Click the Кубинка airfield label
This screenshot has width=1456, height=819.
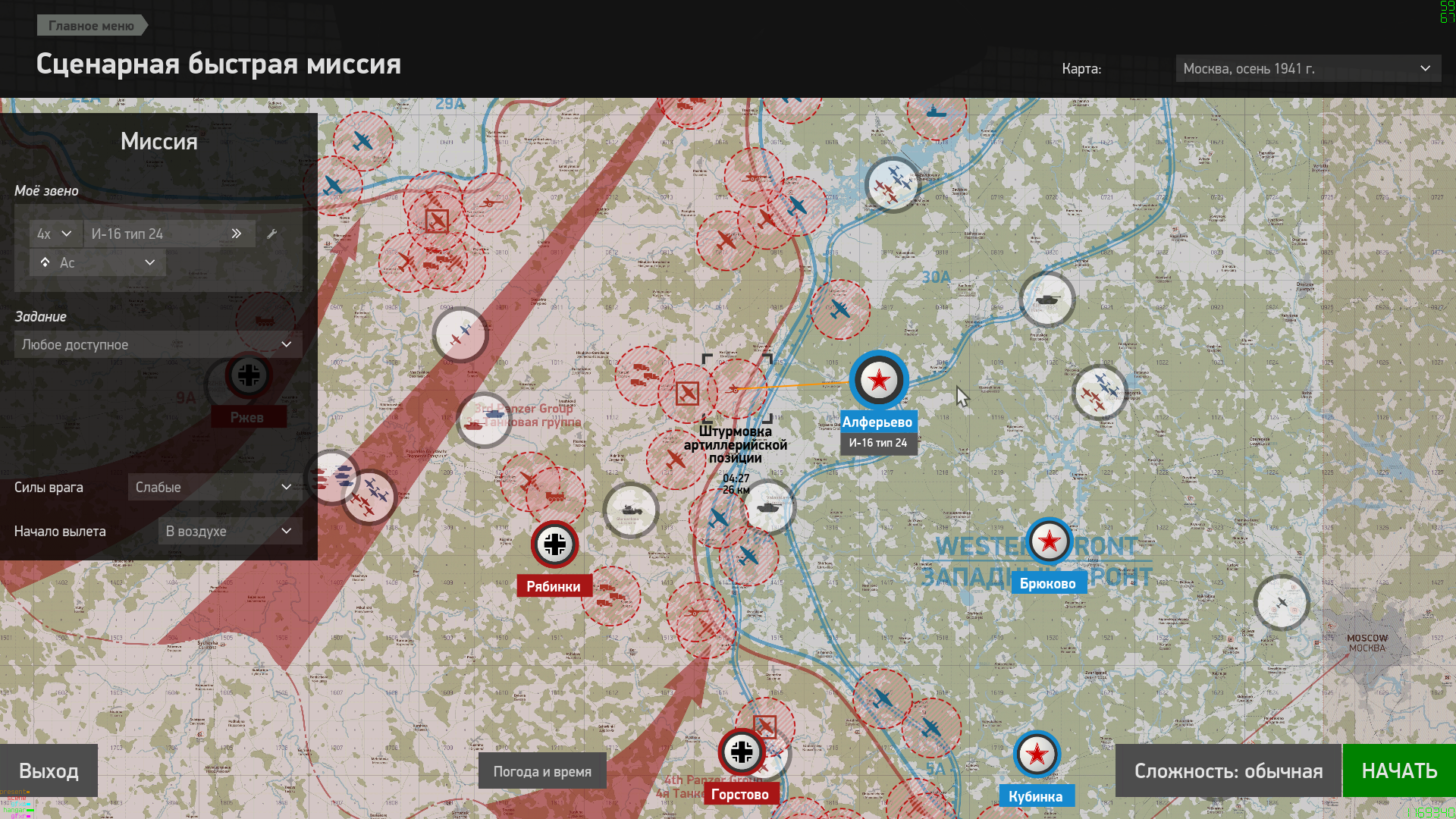coord(1035,796)
